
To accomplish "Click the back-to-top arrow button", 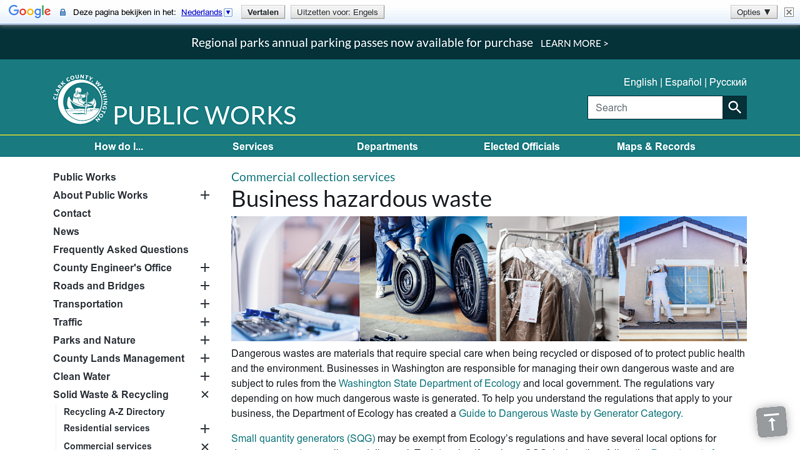I will pyautogui.click(x=771, y=422).
